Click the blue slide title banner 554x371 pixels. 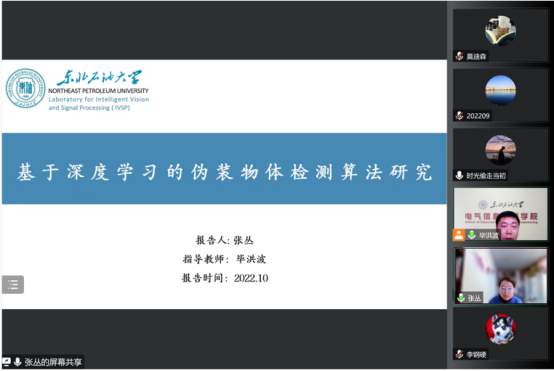click(x=224, y=169)
